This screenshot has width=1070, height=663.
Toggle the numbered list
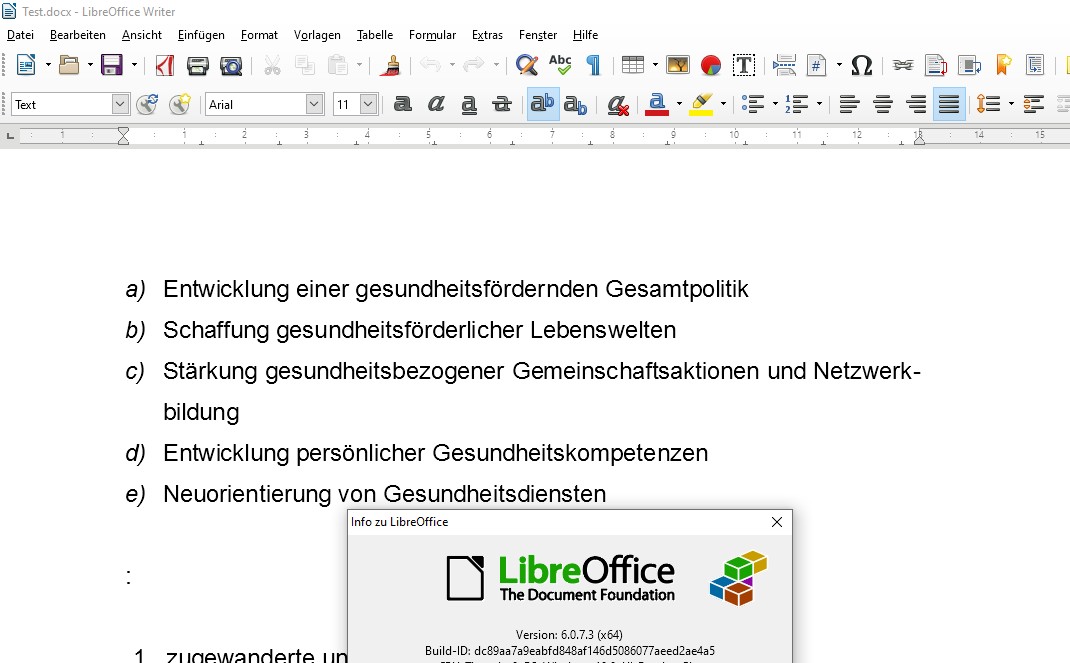[796, 104]
